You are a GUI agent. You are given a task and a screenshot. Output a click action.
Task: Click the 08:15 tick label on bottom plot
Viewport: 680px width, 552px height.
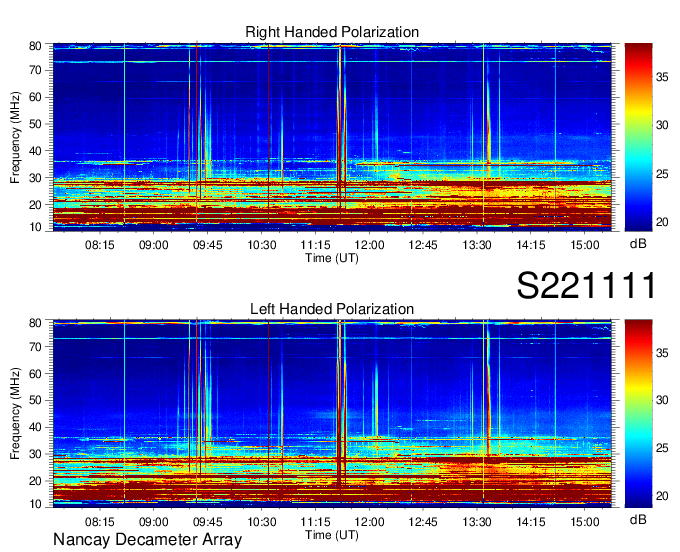[100, 522]
